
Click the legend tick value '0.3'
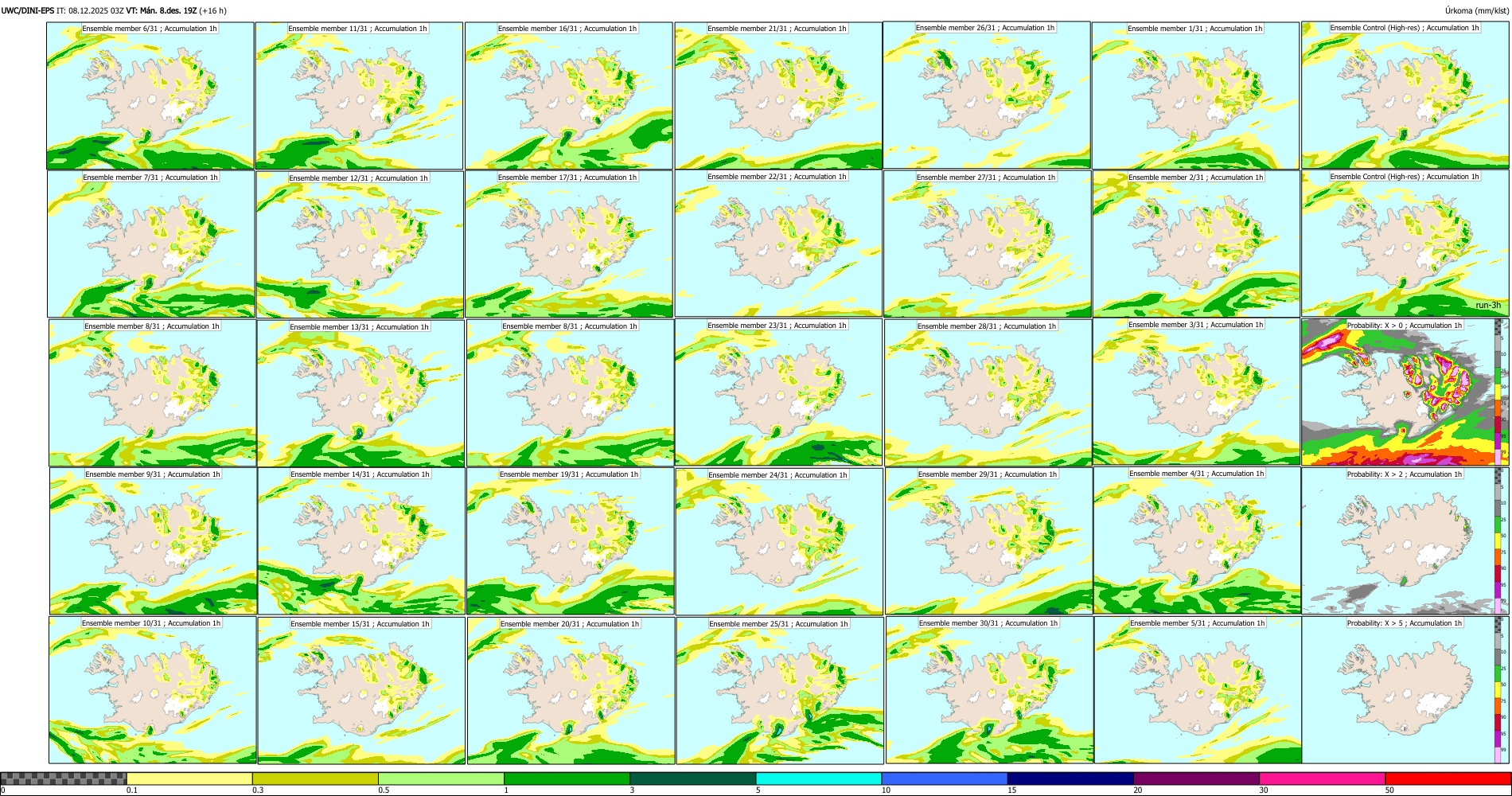(257, 790)
